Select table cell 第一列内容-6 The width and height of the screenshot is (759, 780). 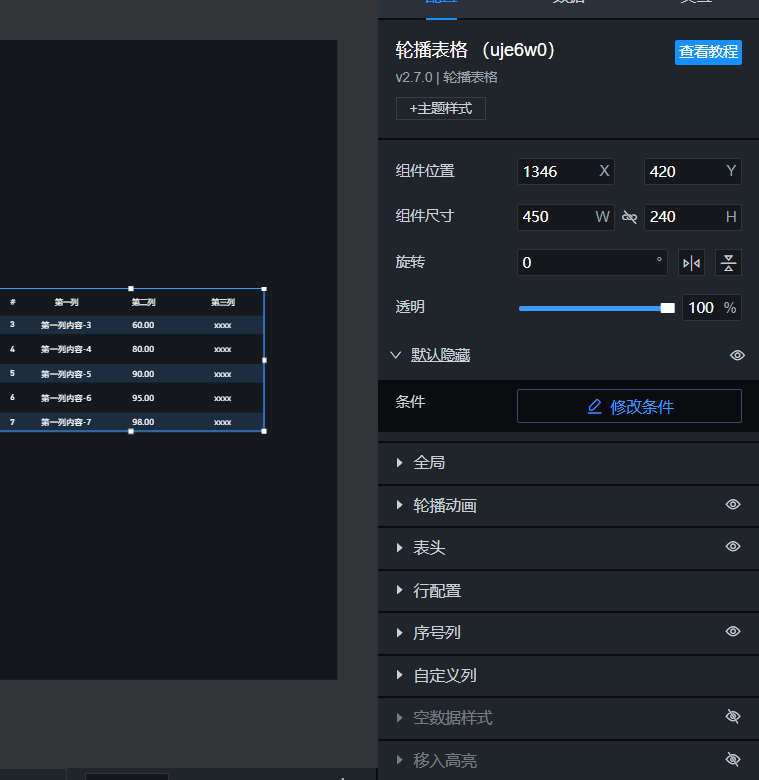[x=66, y=398]
